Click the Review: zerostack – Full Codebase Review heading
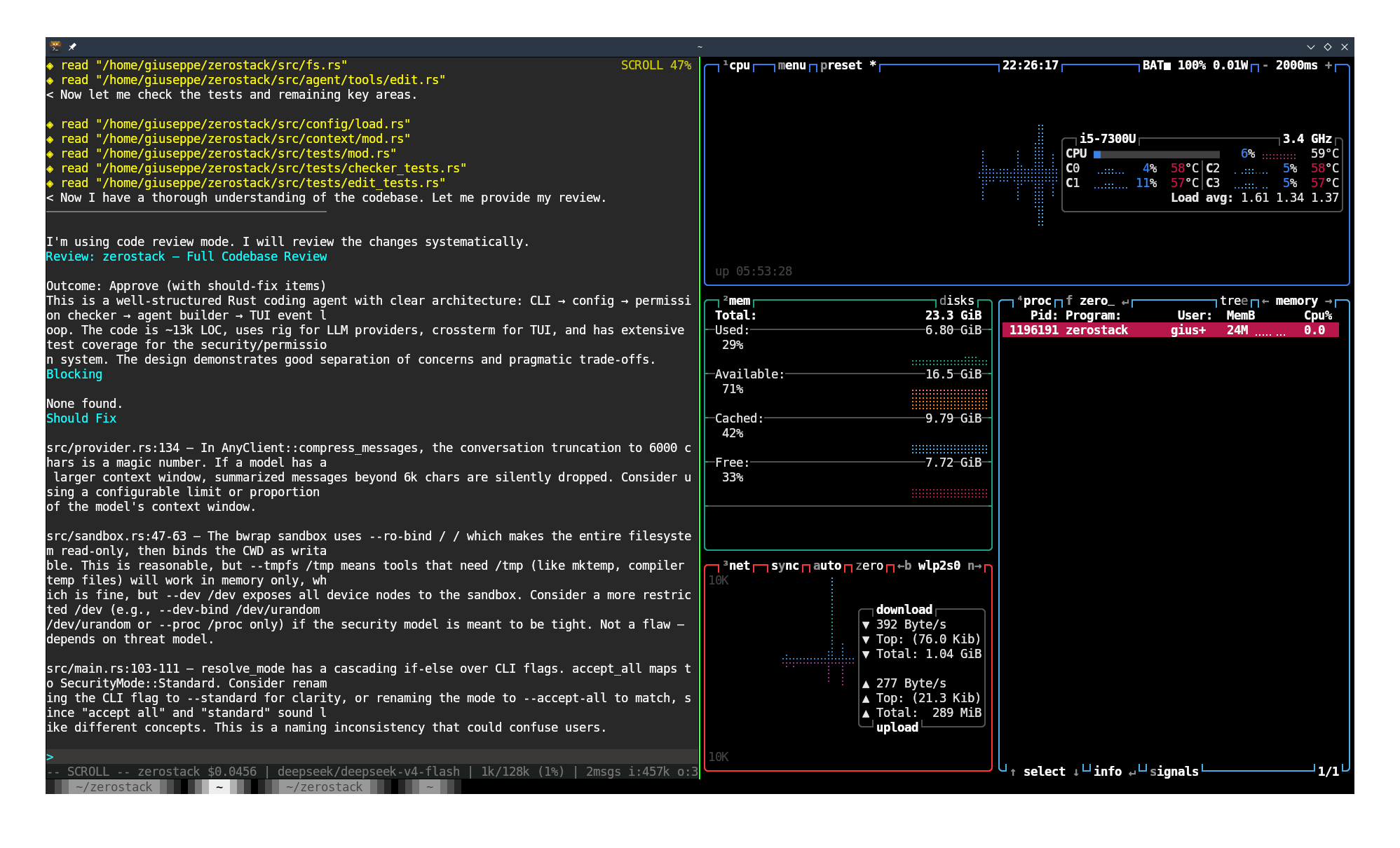 (186, 257)
